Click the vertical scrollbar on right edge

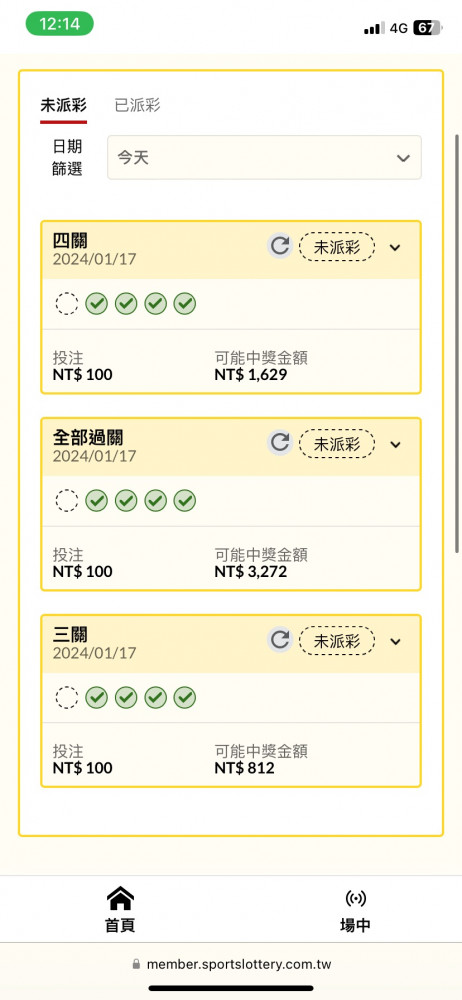457,343
